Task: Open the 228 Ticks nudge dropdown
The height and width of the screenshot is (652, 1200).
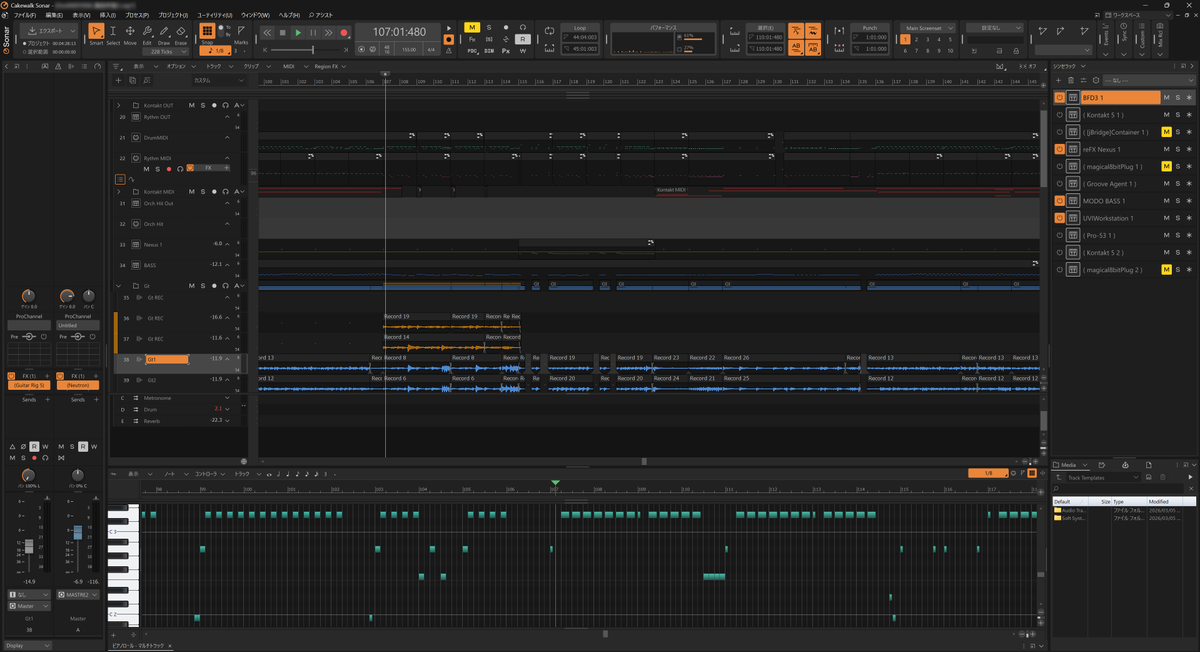Action: pos(167,52)
